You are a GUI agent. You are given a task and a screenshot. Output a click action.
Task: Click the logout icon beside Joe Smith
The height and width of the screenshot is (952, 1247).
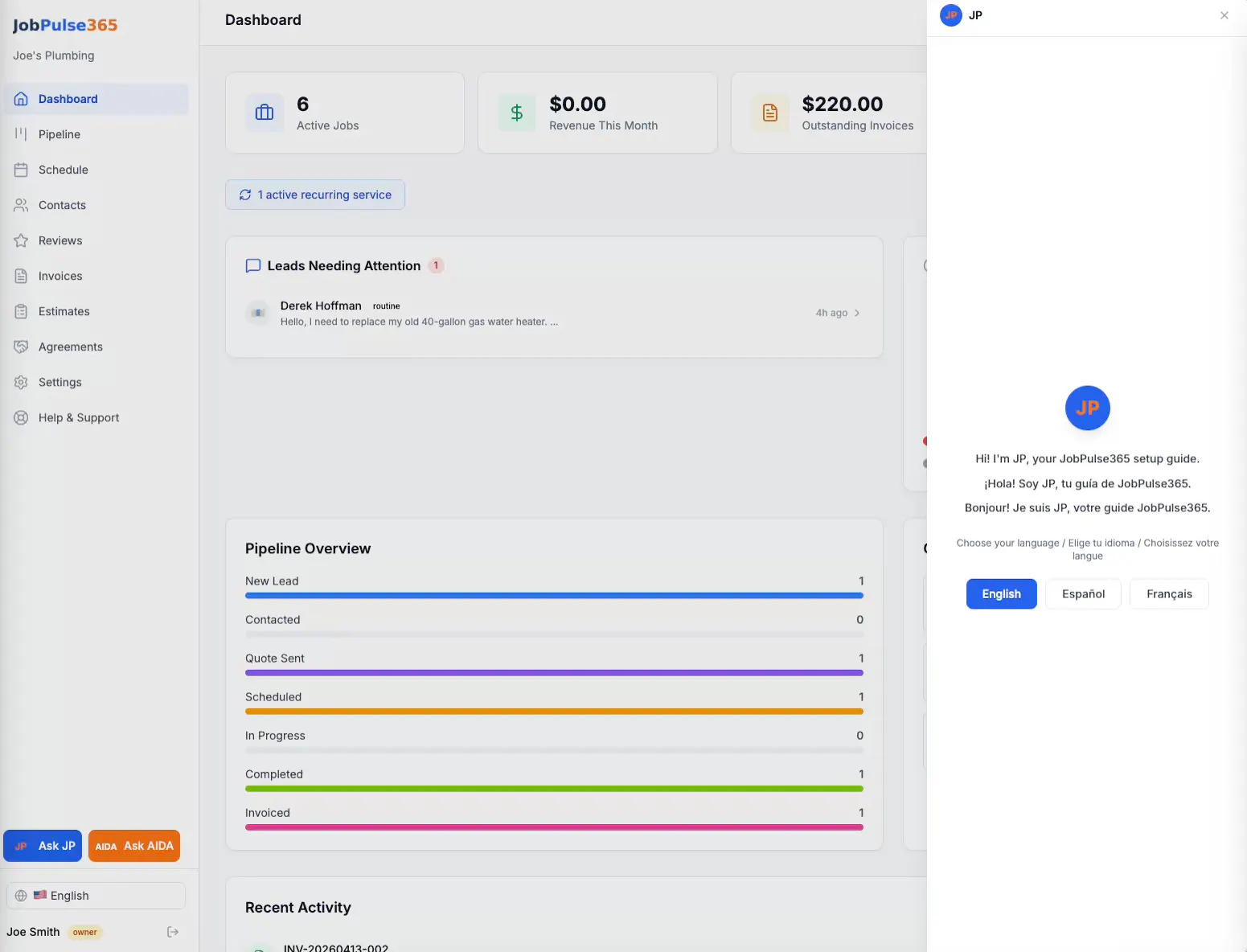coord(173,932)
